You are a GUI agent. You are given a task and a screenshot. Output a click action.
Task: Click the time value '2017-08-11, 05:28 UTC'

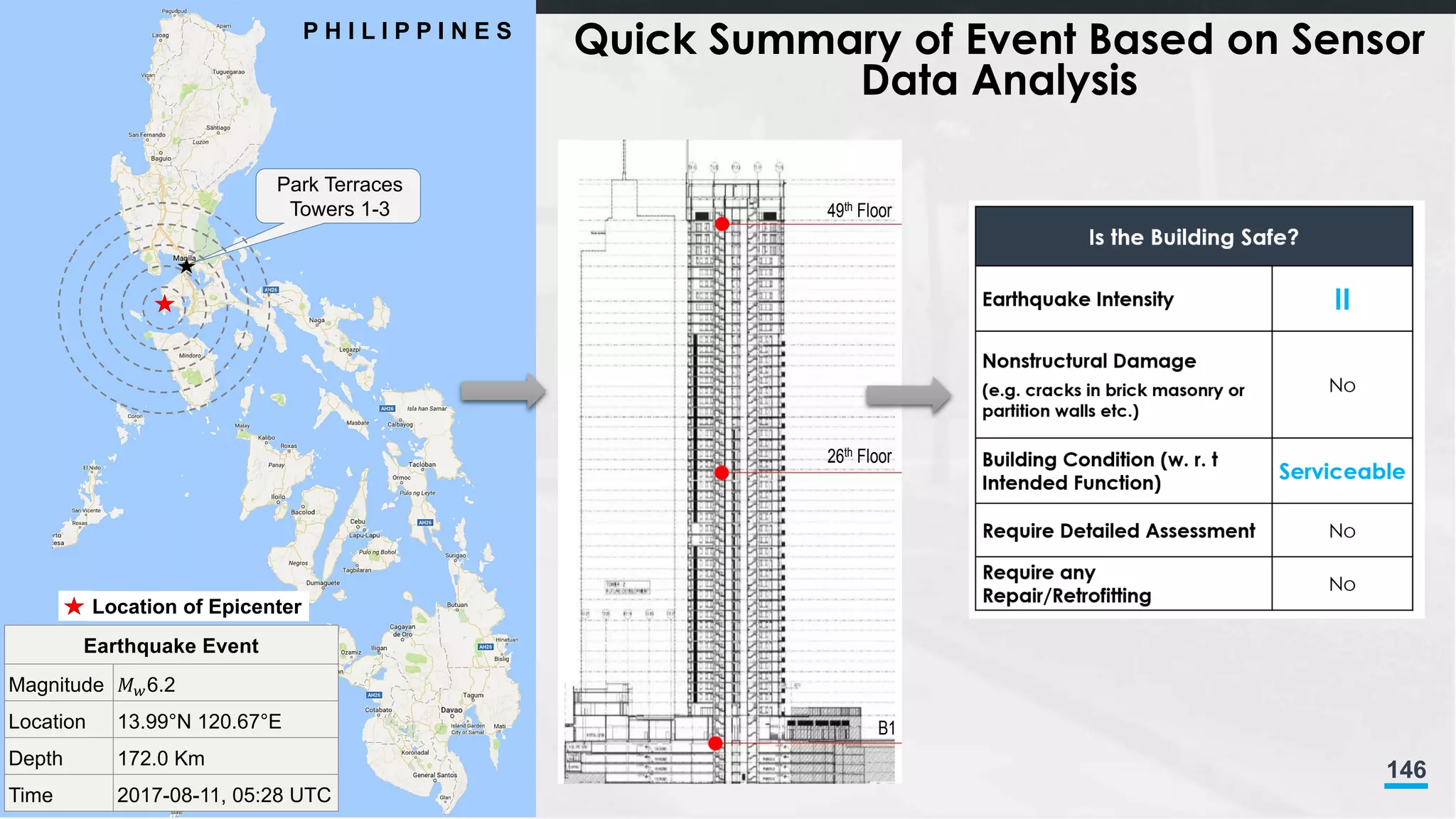(x=224, y=795)
